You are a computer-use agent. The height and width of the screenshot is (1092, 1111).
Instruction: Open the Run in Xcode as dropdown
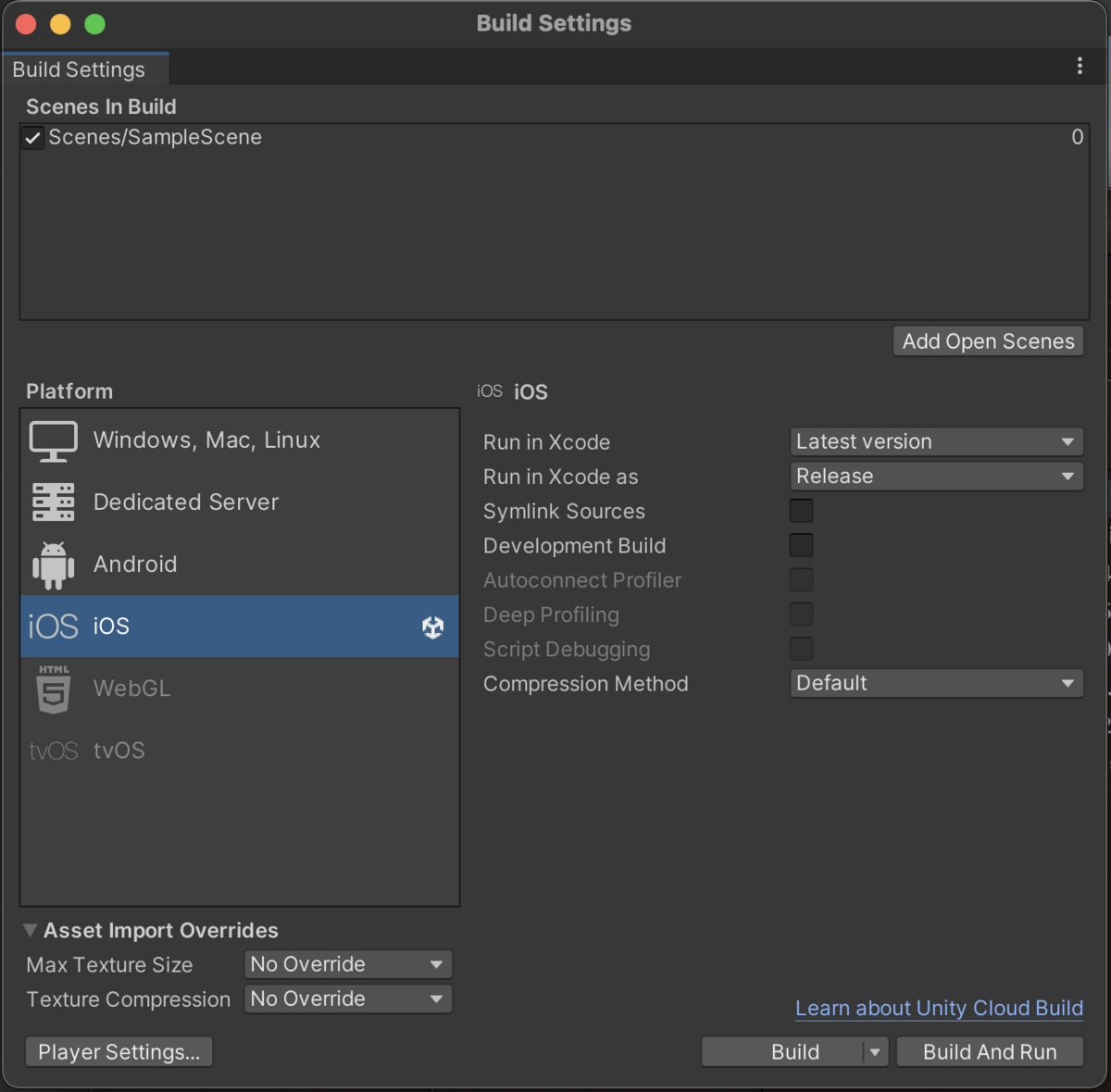(x=935, y=476)
